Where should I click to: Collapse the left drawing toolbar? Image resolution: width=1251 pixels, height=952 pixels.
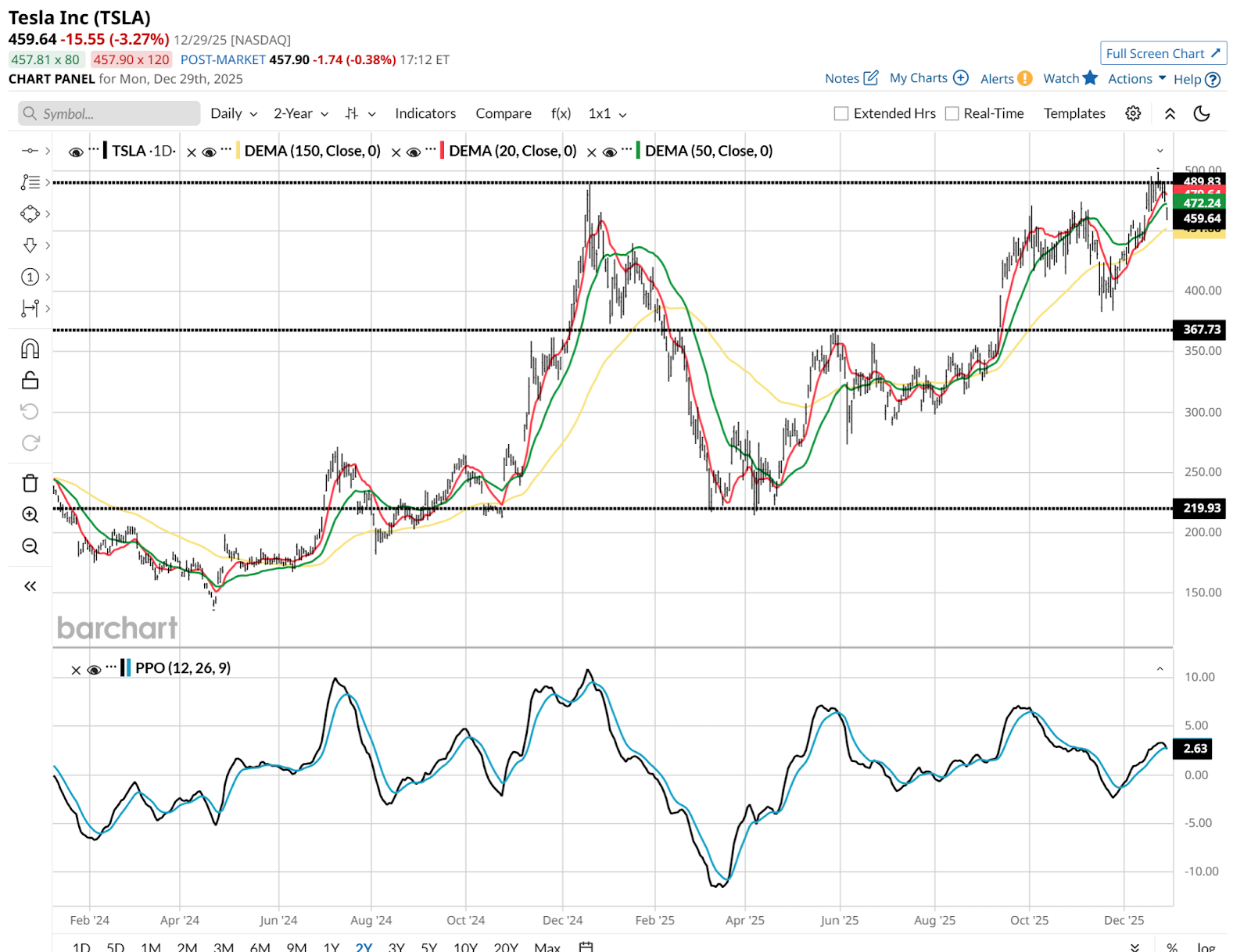(x=30, y=586)
